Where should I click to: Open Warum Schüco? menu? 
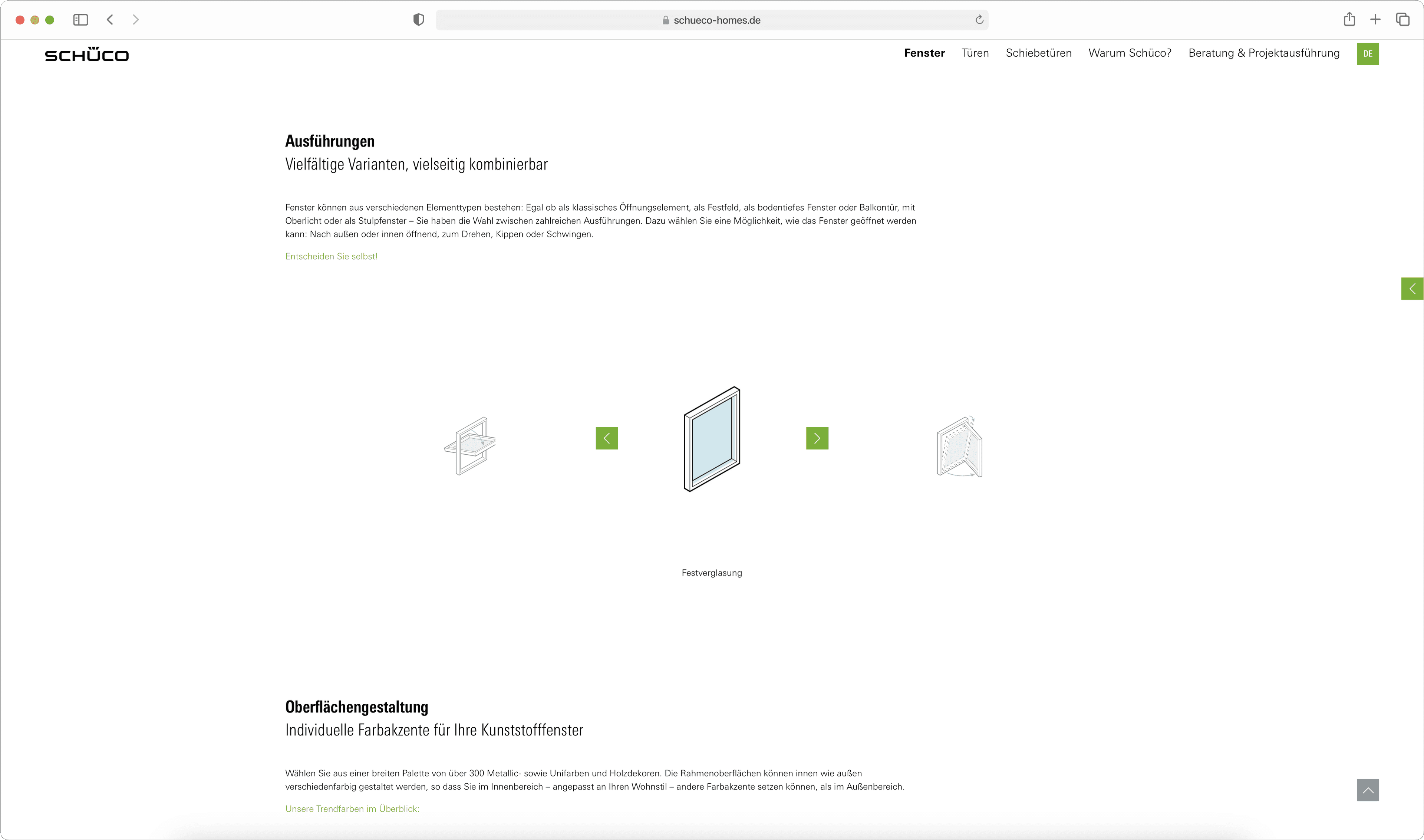point(1129,53)
